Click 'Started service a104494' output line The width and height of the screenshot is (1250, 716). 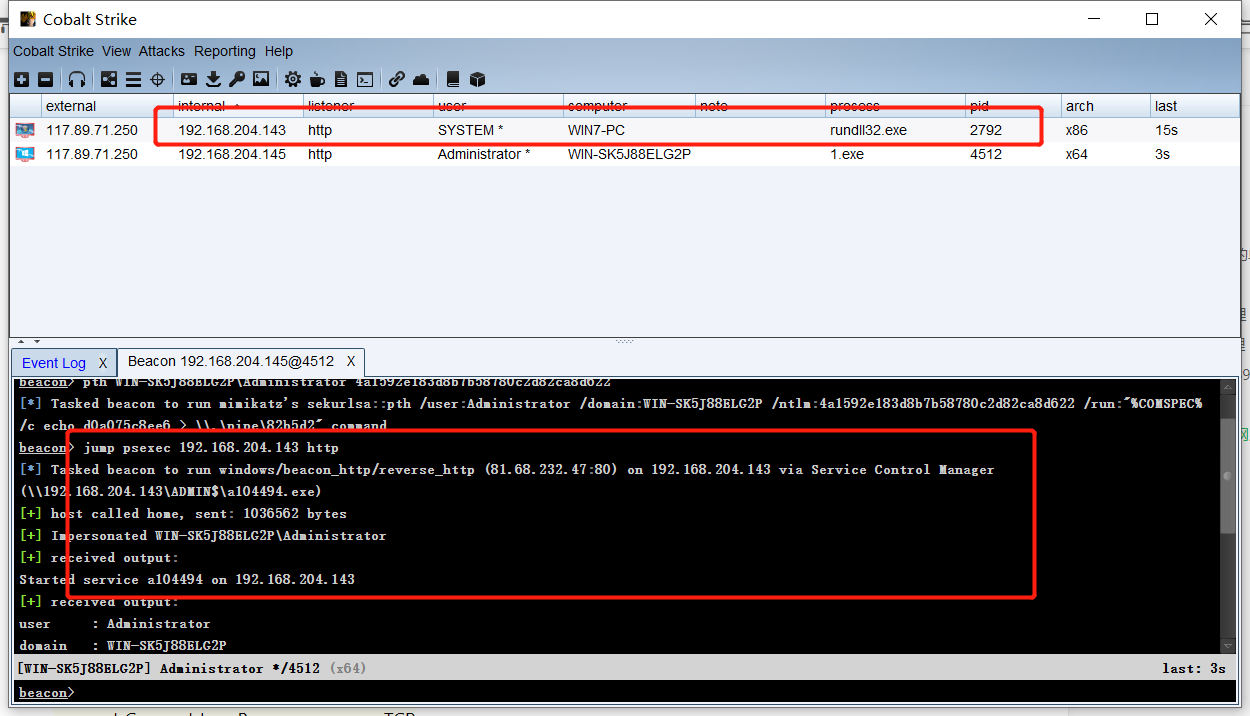(187, 579)
